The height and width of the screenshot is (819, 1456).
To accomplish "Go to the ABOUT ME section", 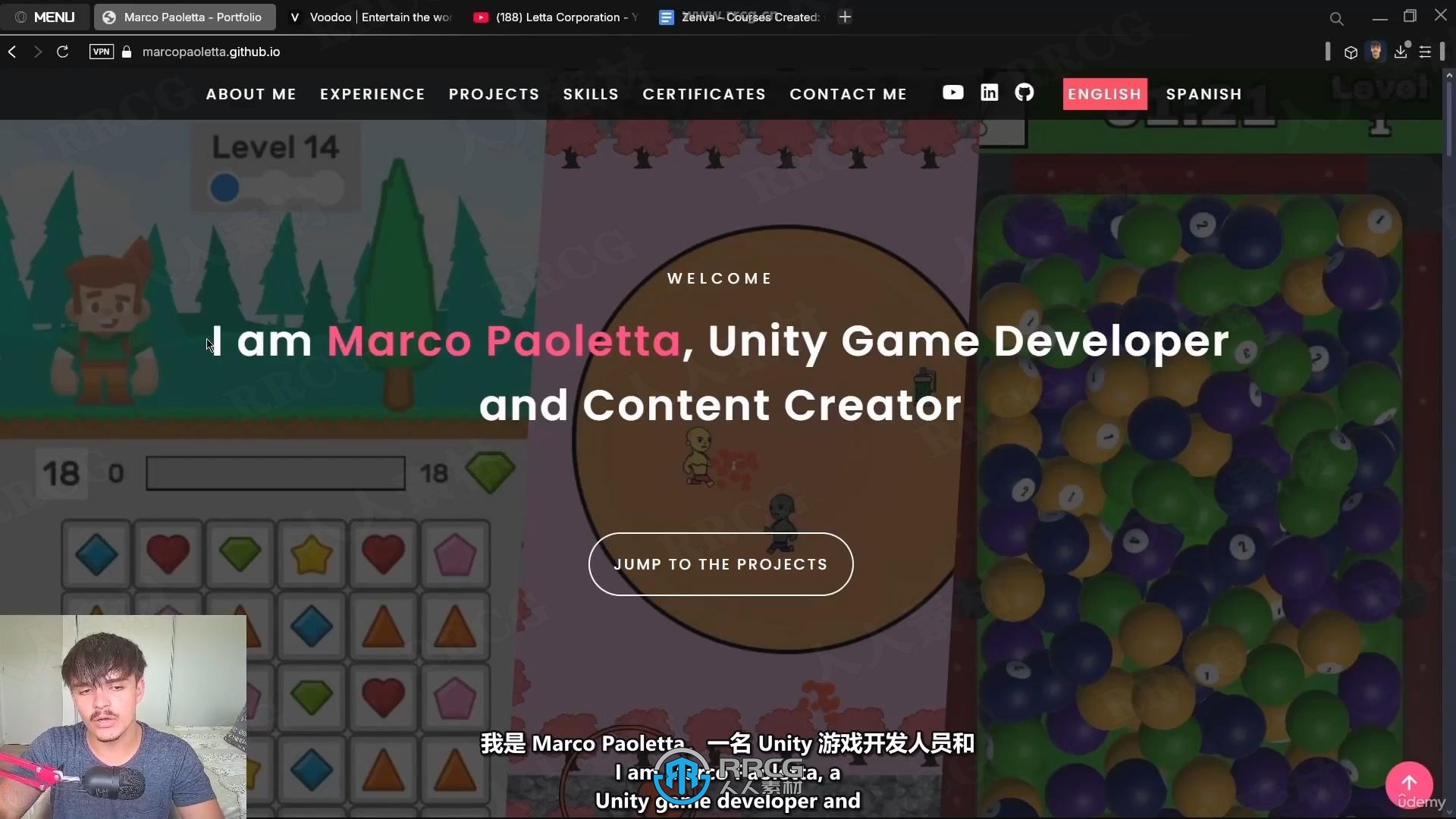I will pyautogui.click(x=251, y=94).
